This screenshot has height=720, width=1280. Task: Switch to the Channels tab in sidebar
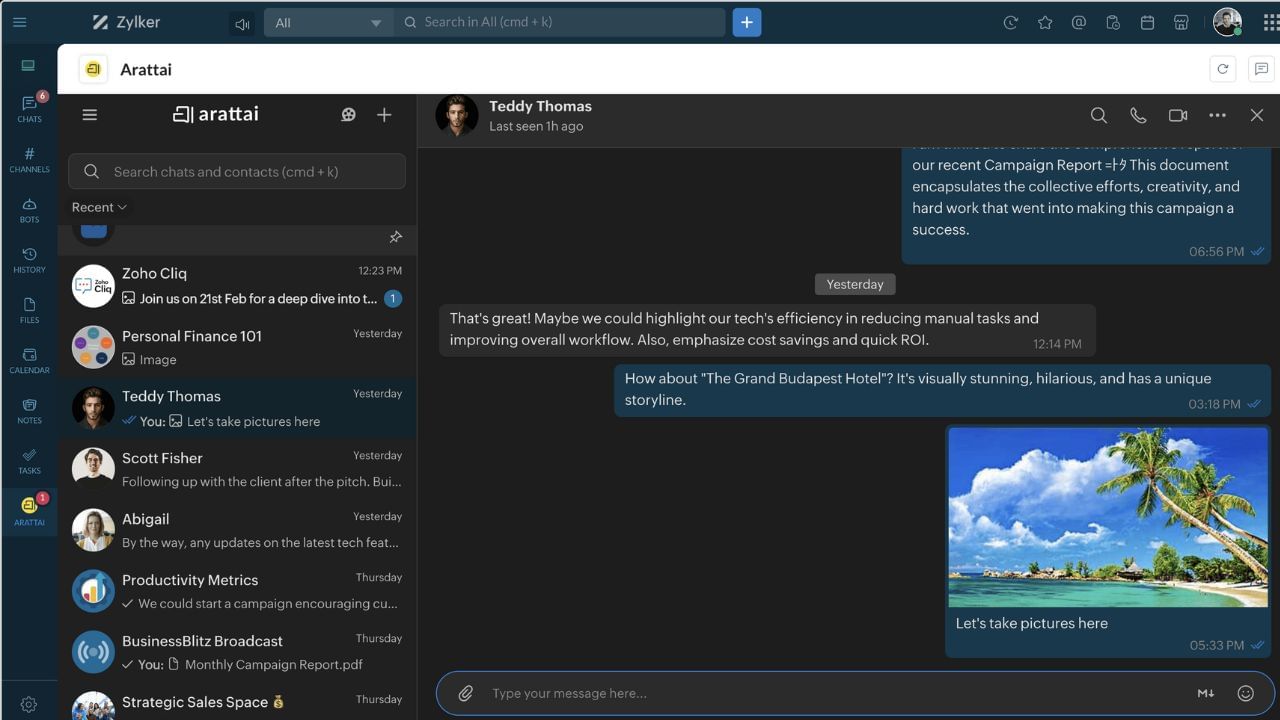[29, 160]
